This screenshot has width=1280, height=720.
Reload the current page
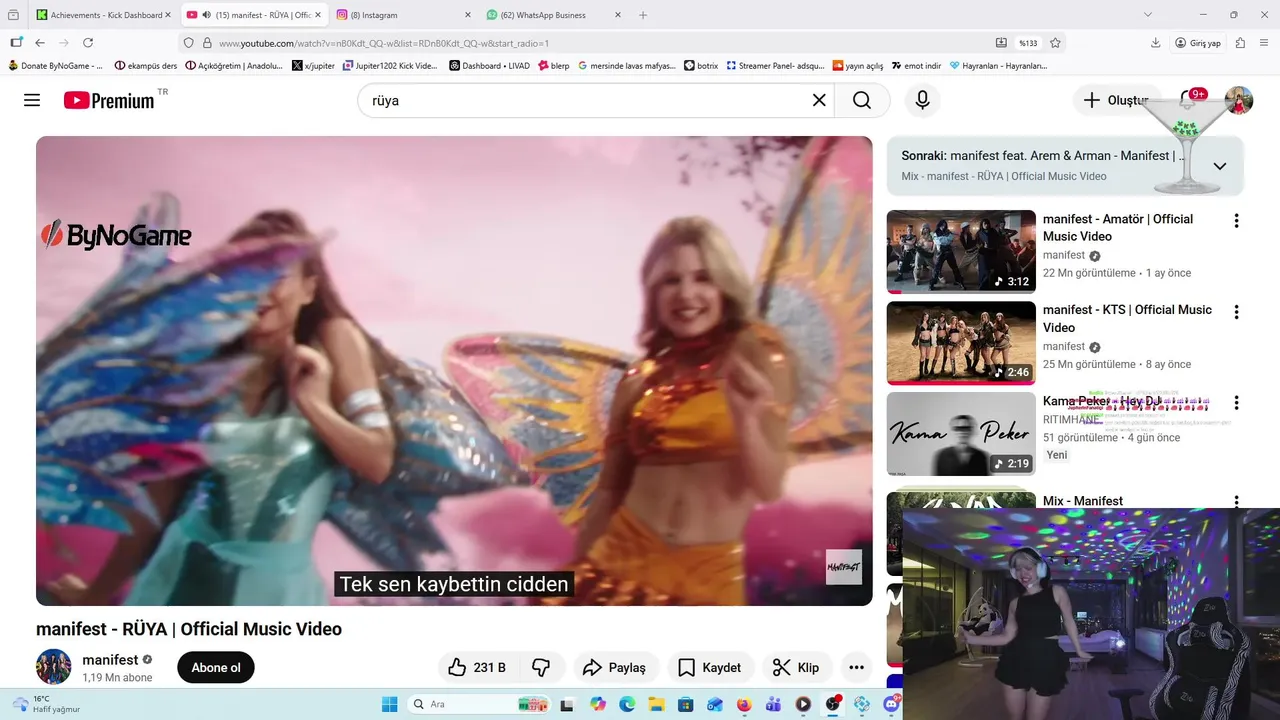[x=88, y=43]
